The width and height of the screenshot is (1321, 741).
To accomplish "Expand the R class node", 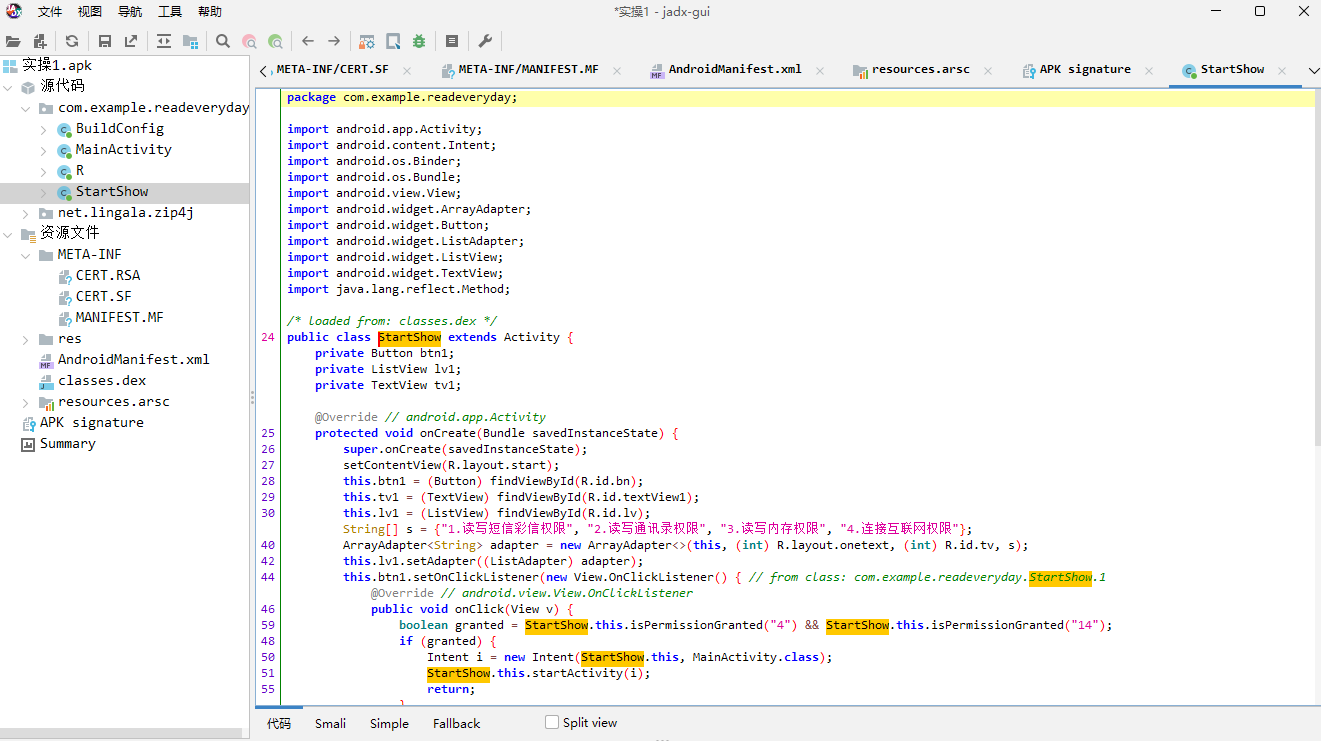I will [43, 170].
